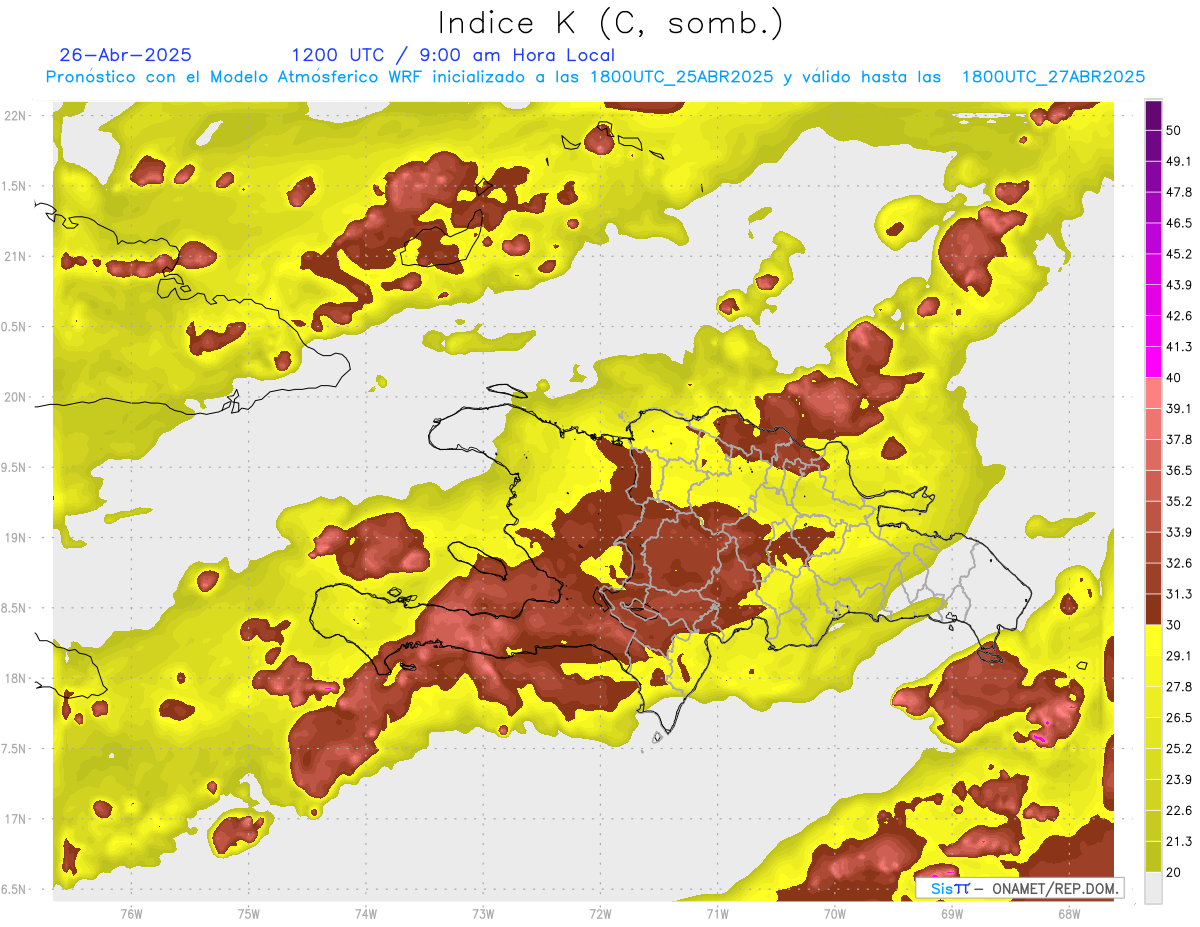Screen dimensions: 1200x927
Task: Click the colorbar value '43.9'
Action: click(x=1178, y=285)
